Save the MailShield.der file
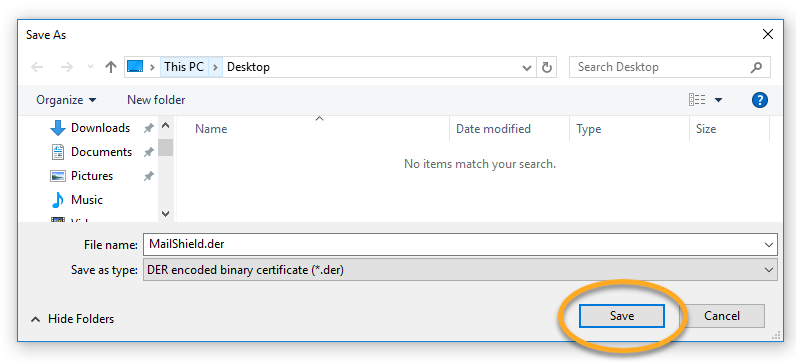 tap(622, 316)
